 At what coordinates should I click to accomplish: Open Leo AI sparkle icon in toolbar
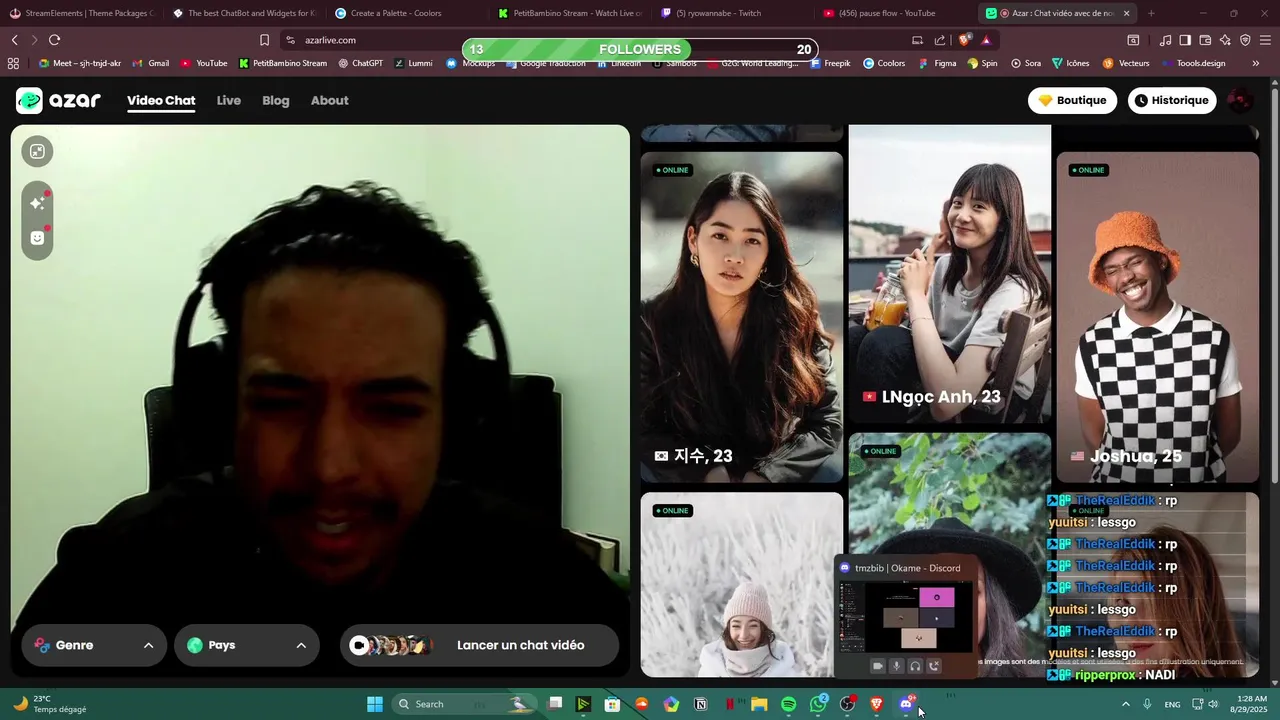pyautogui.click(x=1225, y=40)
